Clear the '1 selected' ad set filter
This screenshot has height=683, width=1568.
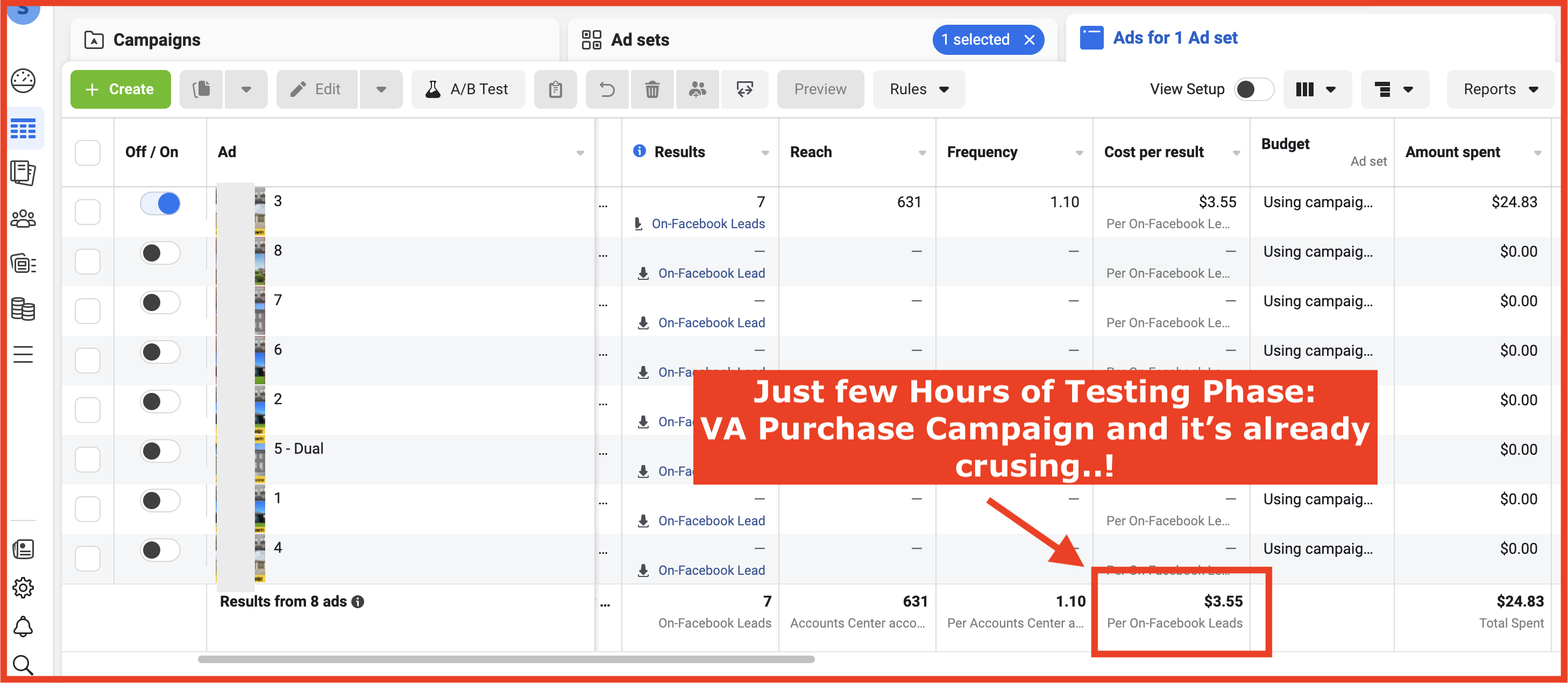(1030, 40)
